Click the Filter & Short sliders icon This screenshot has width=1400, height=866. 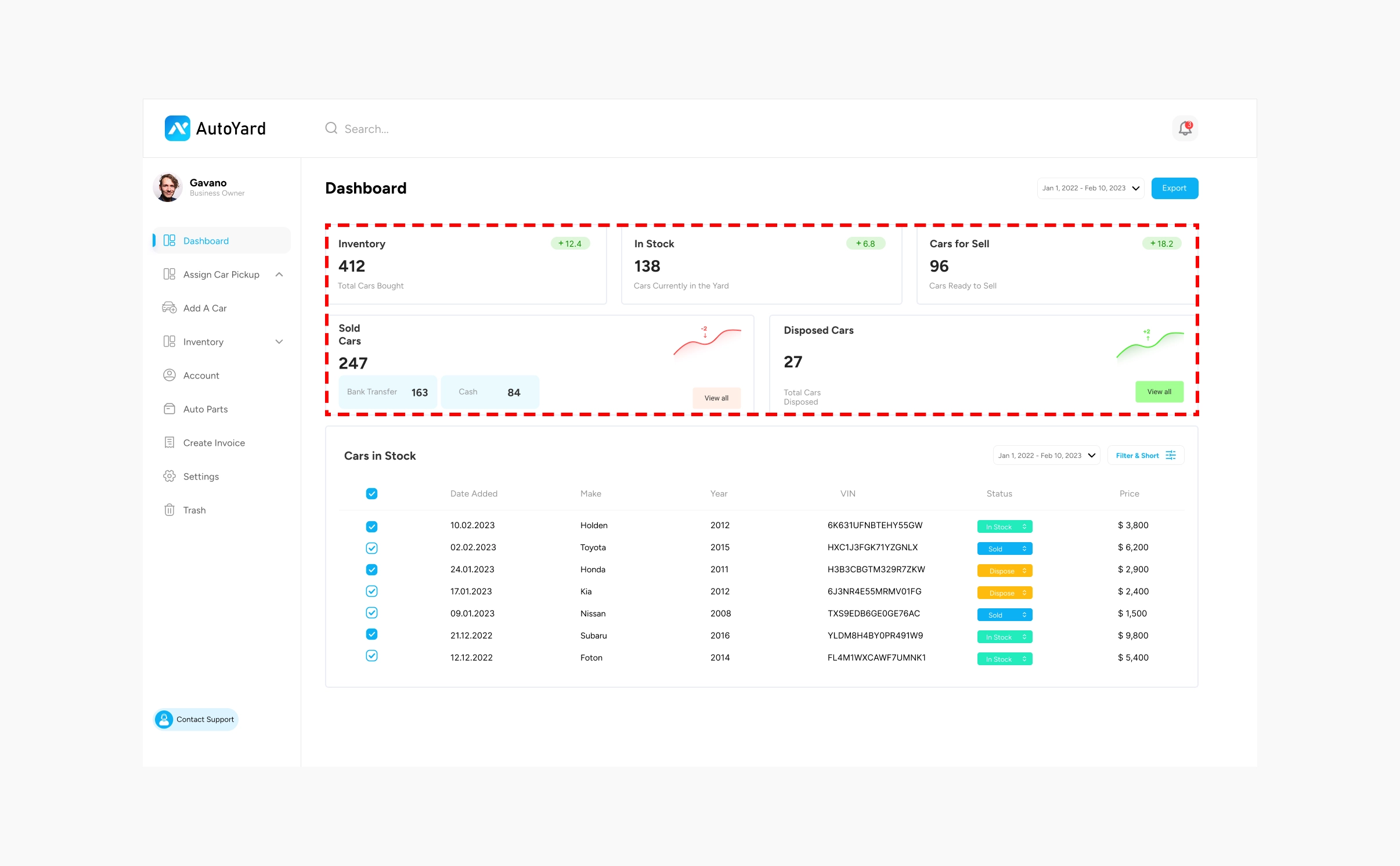tap(1171, 455)
